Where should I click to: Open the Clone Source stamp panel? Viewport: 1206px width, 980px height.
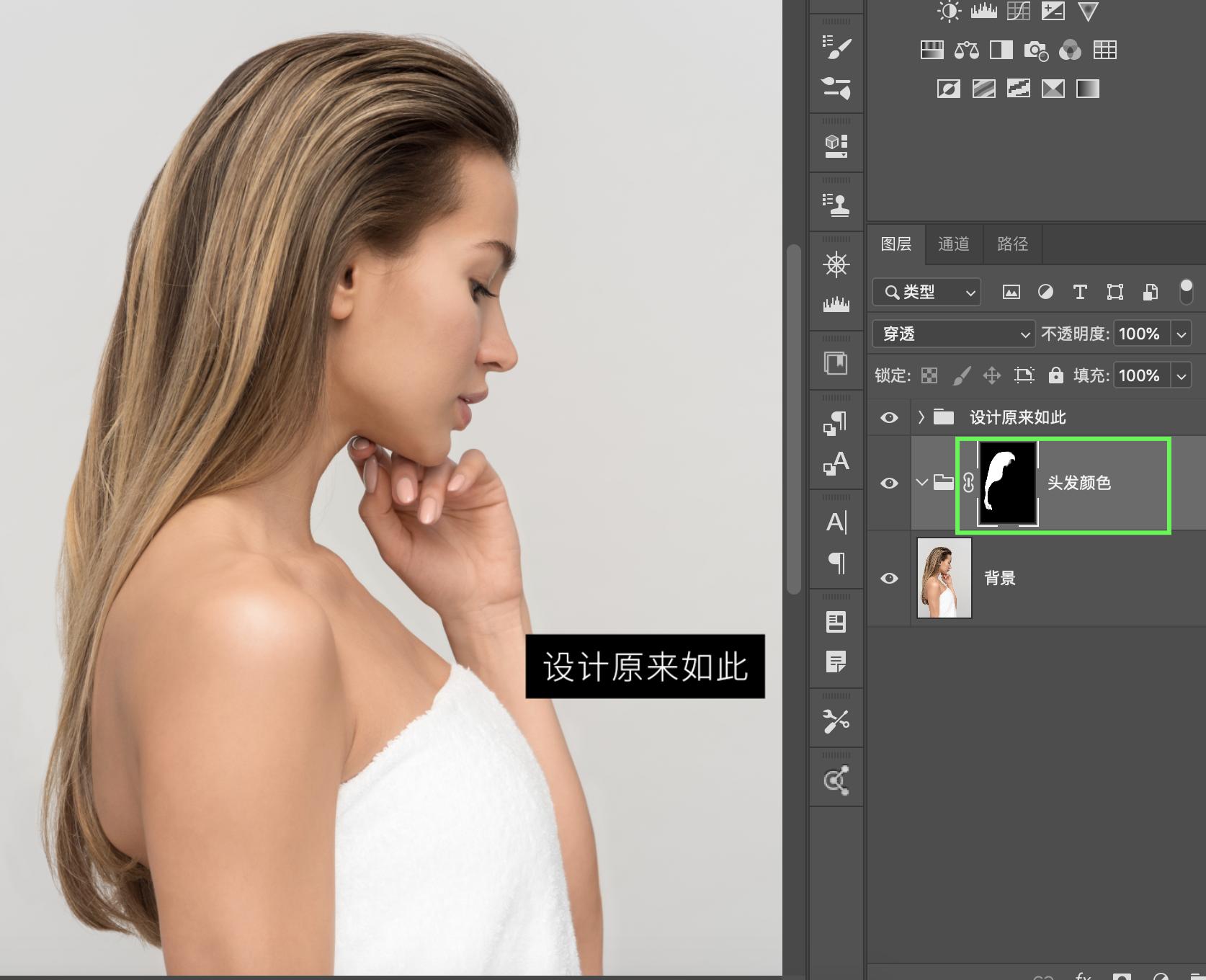click(836, 205)
